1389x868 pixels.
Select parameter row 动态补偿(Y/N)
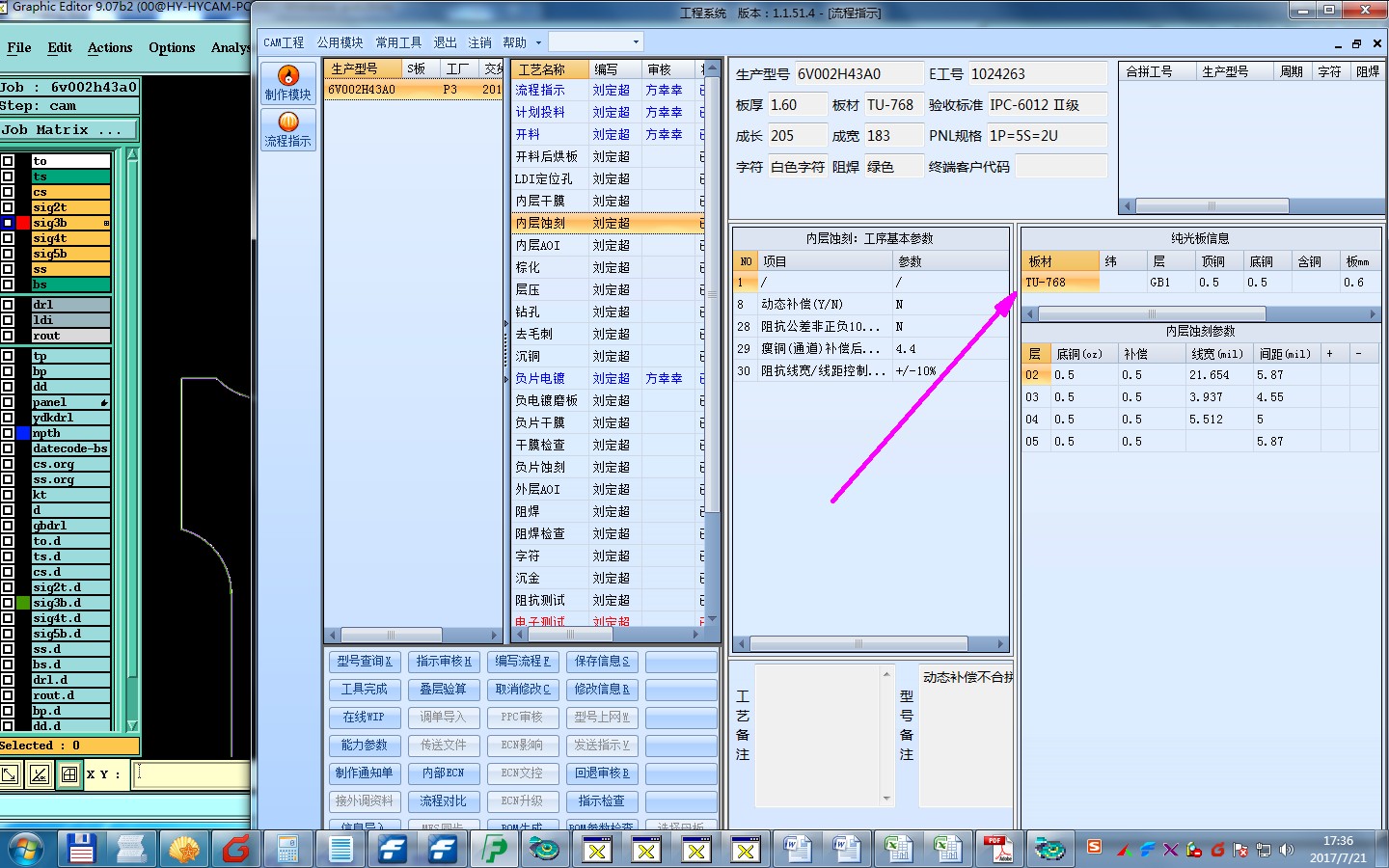click(x=871, y=304)
